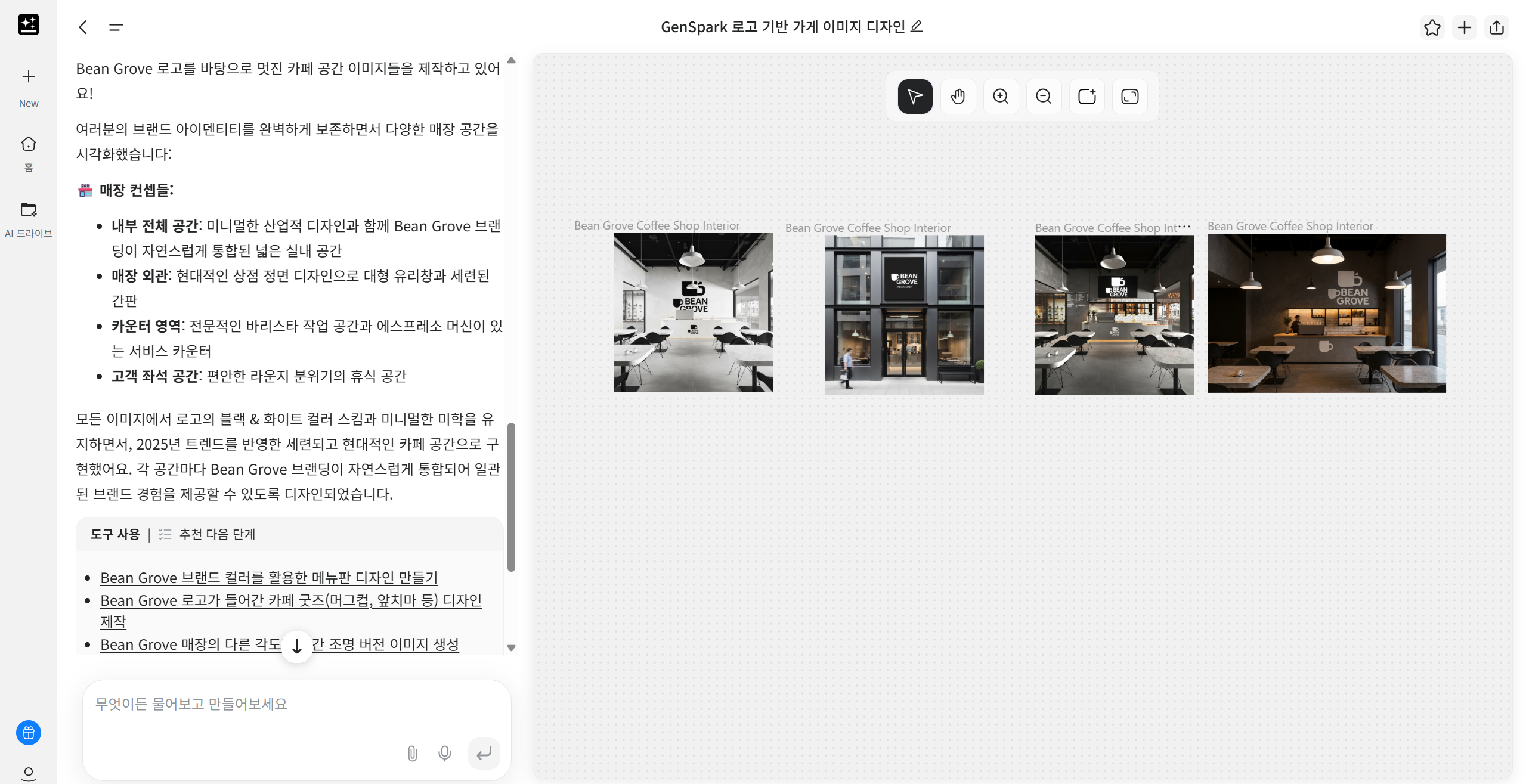Select the Hand pan tool on canvas toolbar
The height and width of the screenshot is (784, 1526).
[x=958, y=96]
